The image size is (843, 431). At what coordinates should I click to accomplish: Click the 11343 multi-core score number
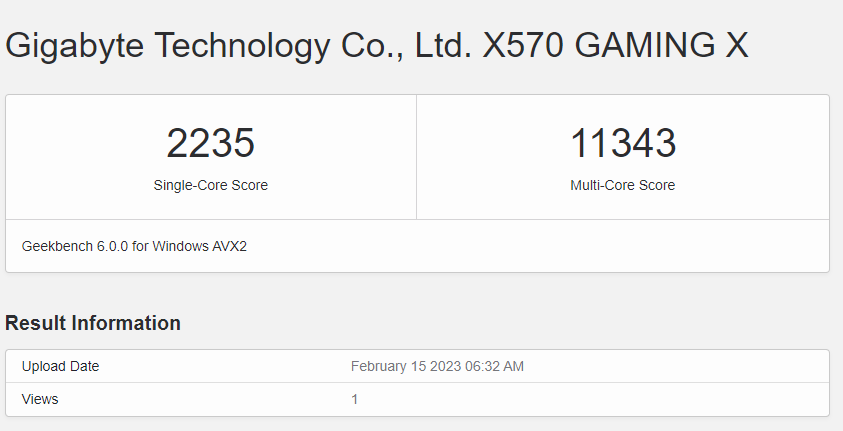622,144
